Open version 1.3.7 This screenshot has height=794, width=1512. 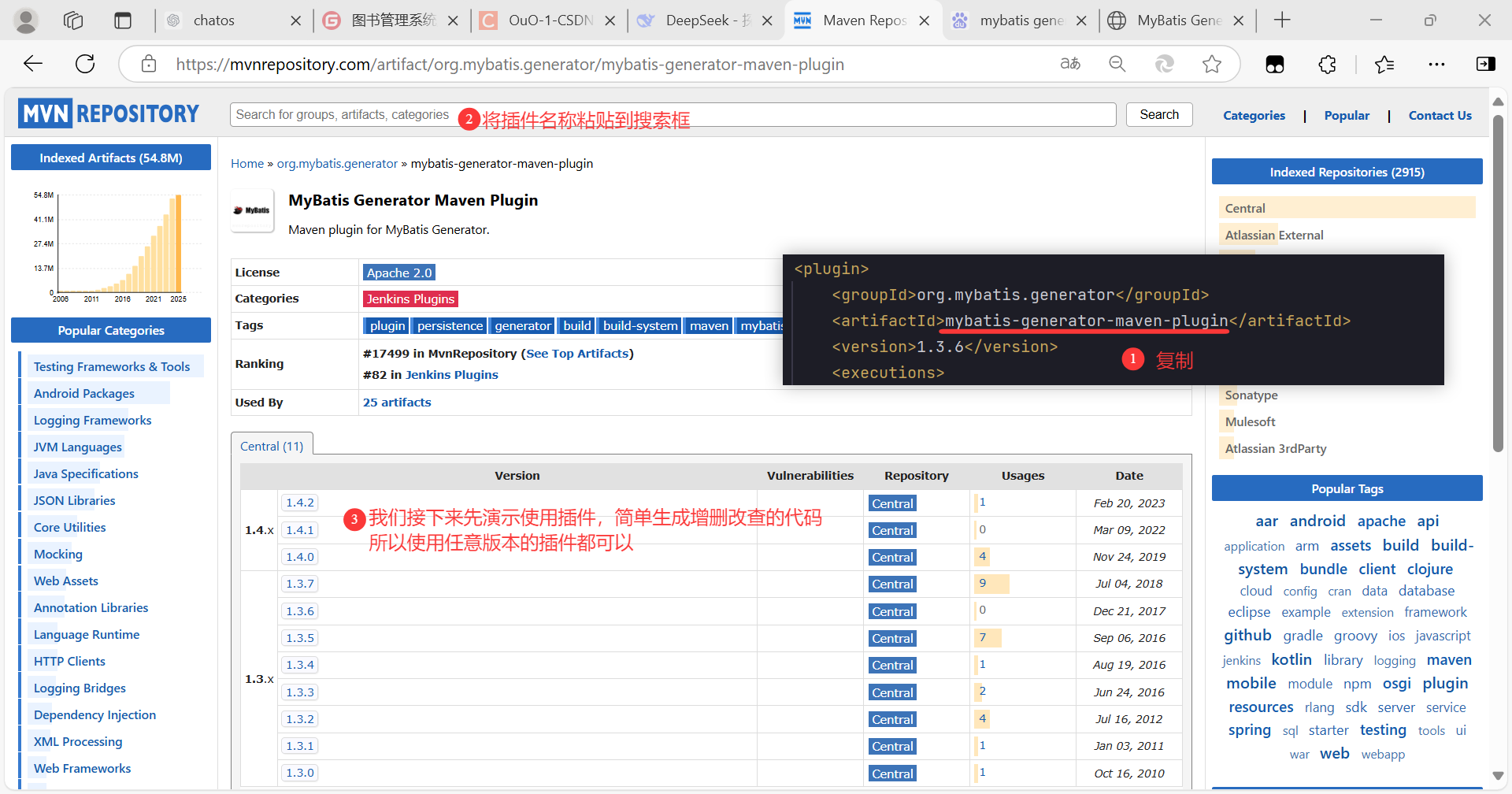[300, 584]
